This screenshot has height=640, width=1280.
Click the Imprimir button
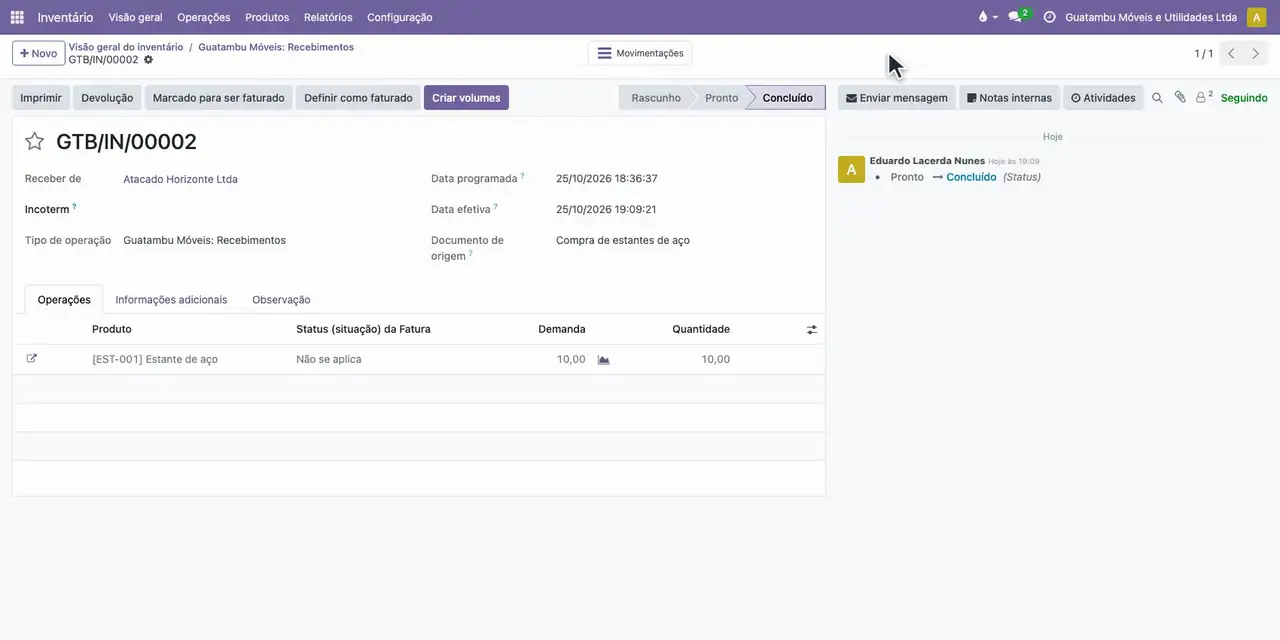[41, 98]
